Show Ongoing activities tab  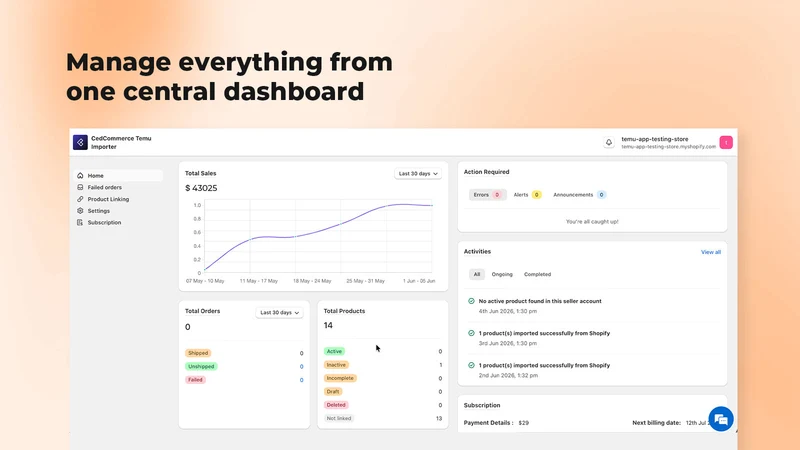tap(502, 274)
